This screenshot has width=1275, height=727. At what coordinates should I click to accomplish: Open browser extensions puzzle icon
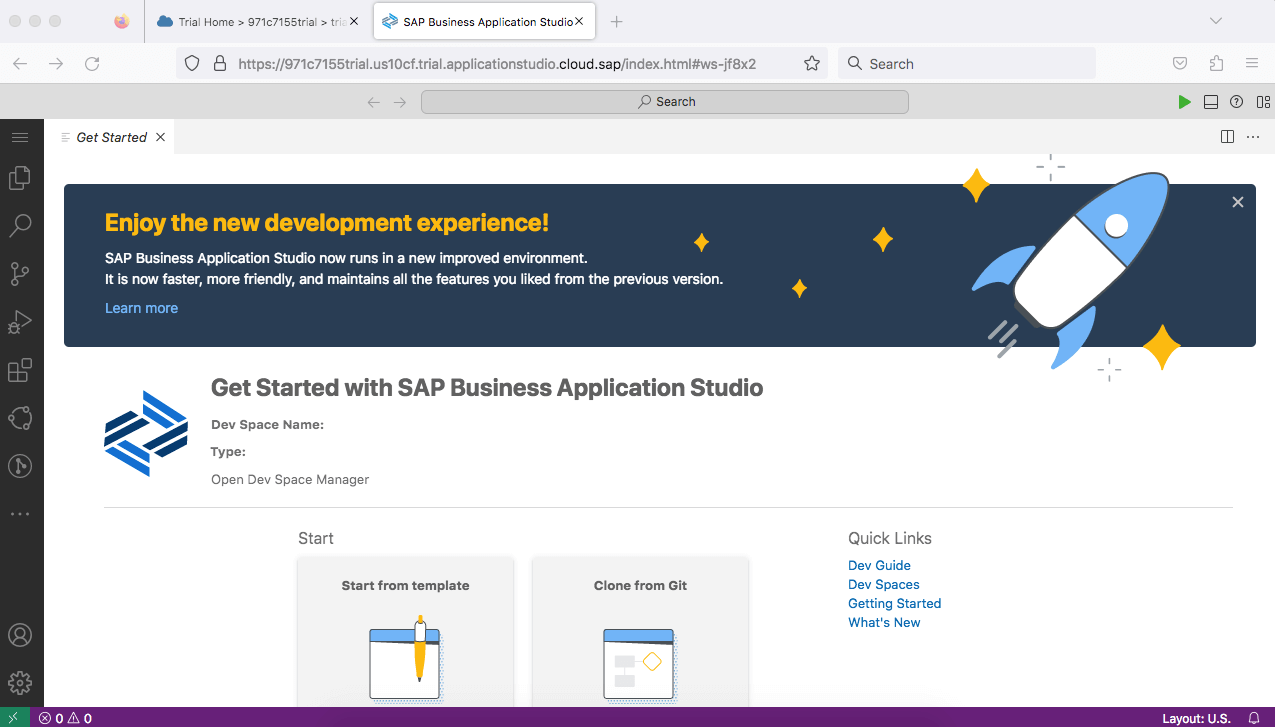coord(1216,63)
